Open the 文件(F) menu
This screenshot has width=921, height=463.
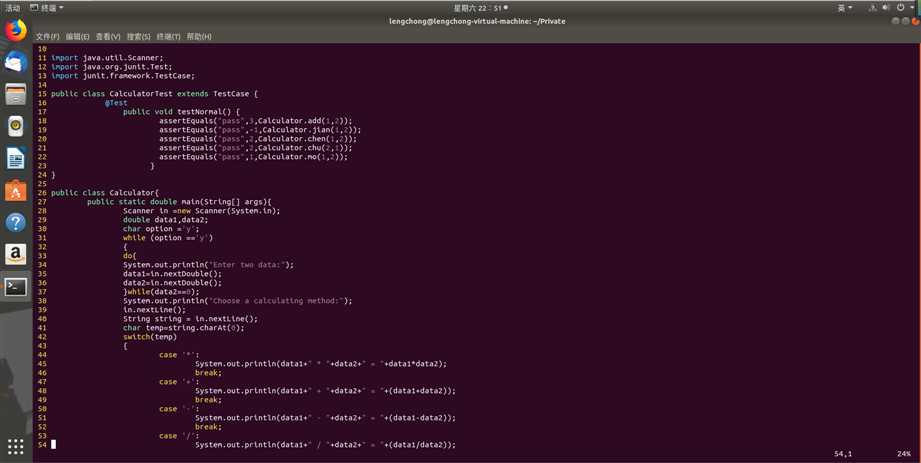click(48, 36)
